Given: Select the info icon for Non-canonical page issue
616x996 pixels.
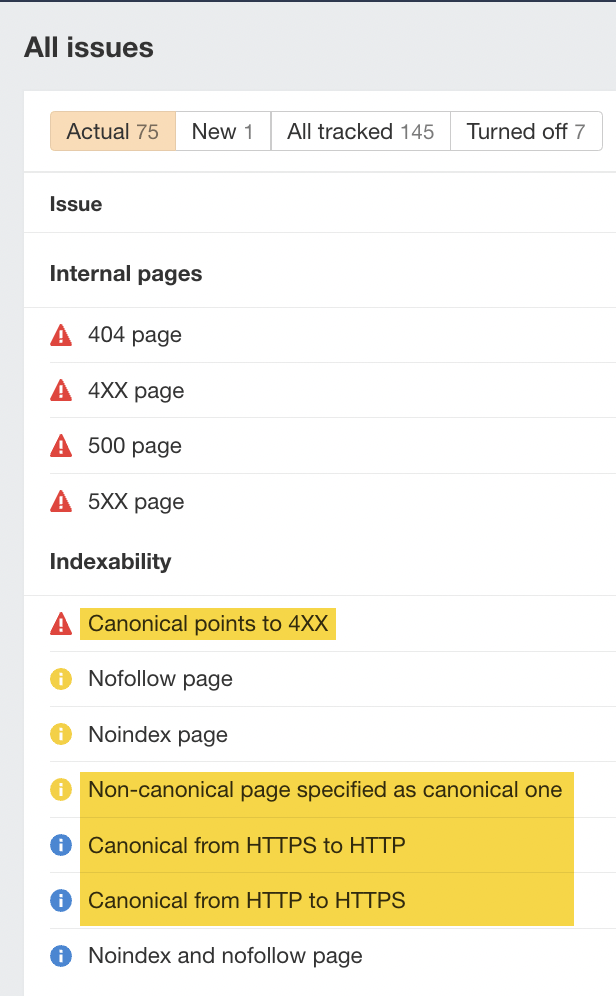Looking at the screenshot, I should click(60, 790).
